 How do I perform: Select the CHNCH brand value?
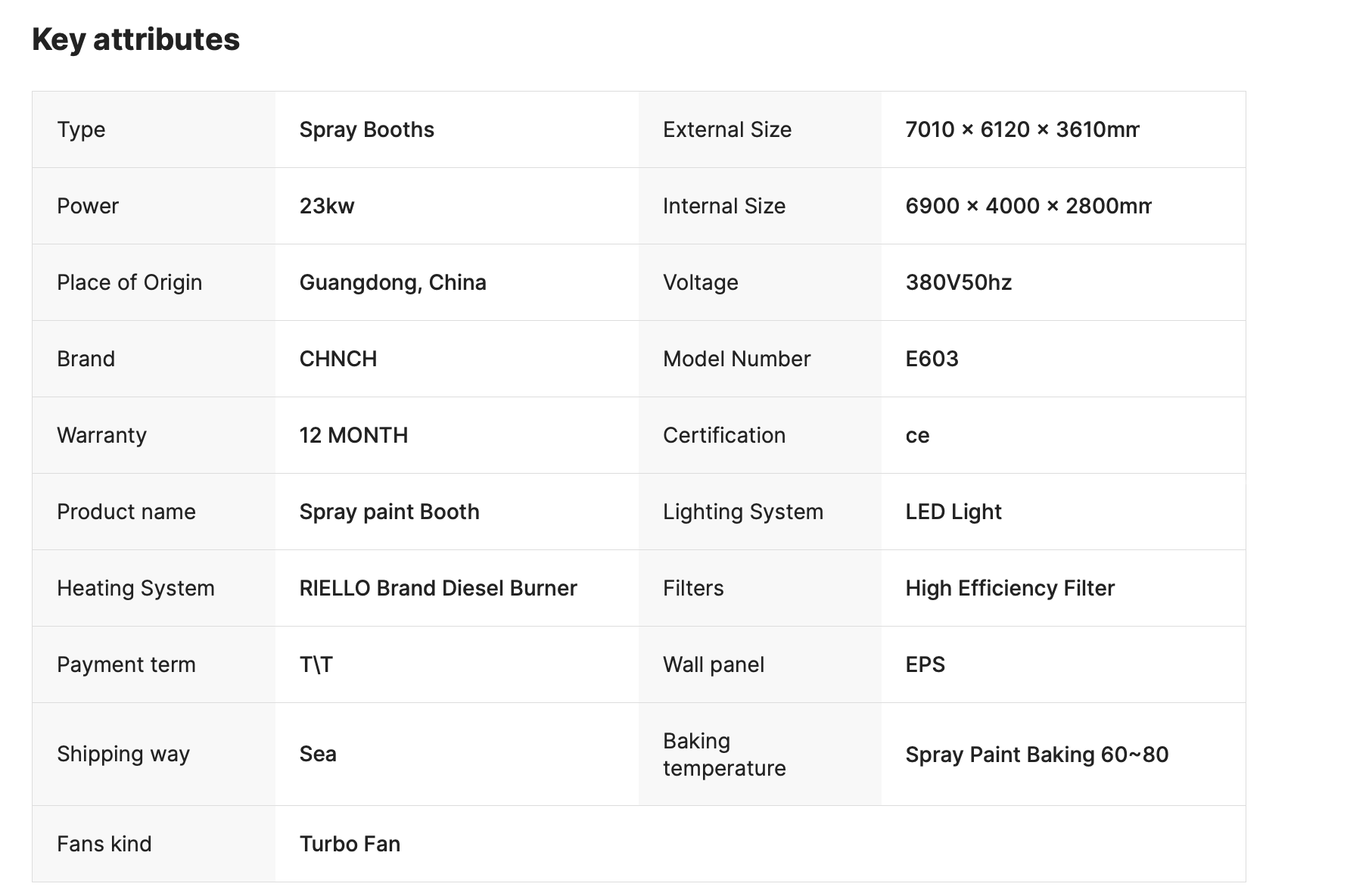click(x=338, y=359)
